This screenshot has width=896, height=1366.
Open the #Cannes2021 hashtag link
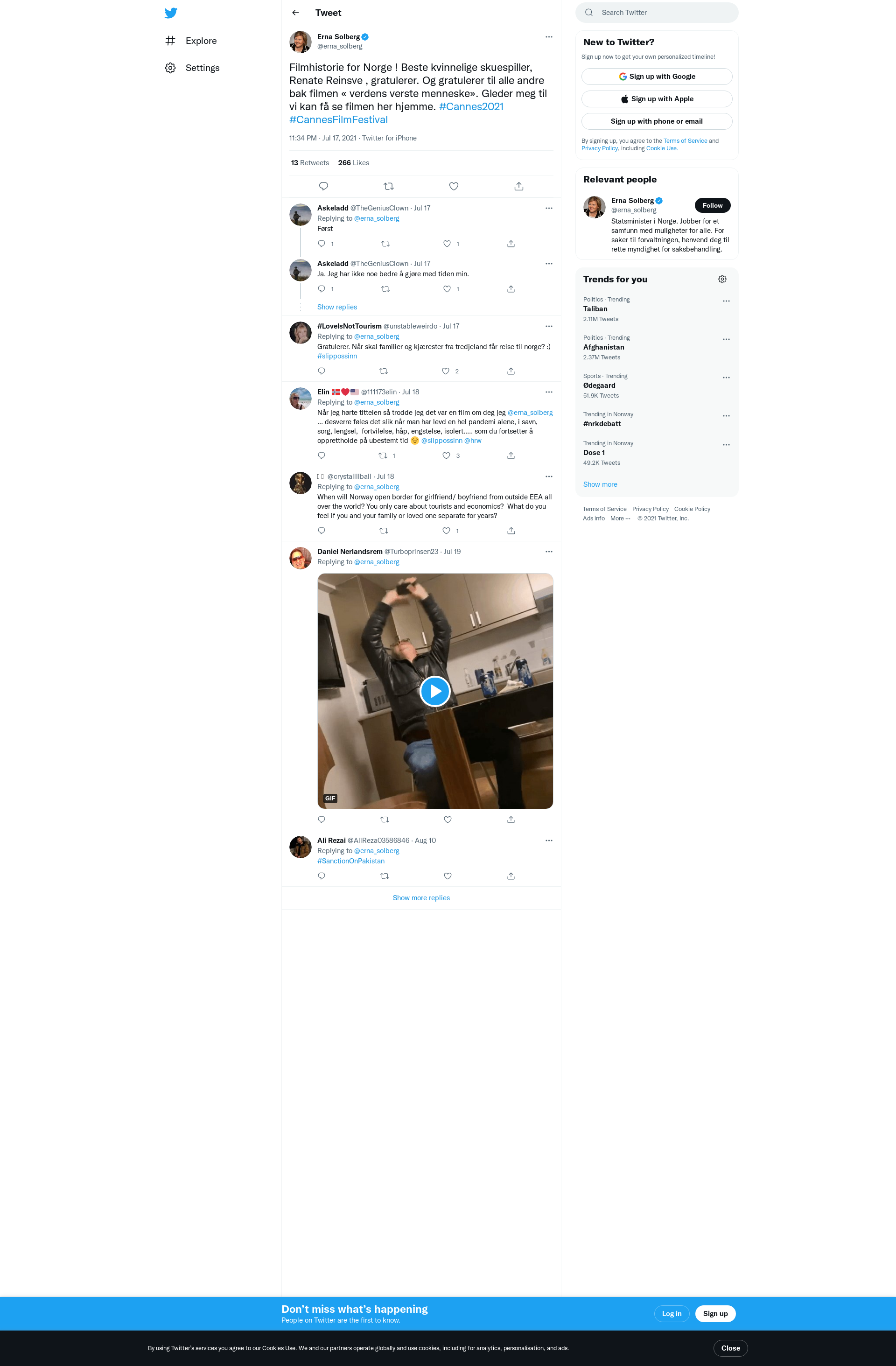pyautogui.click(x=471, y=107)
